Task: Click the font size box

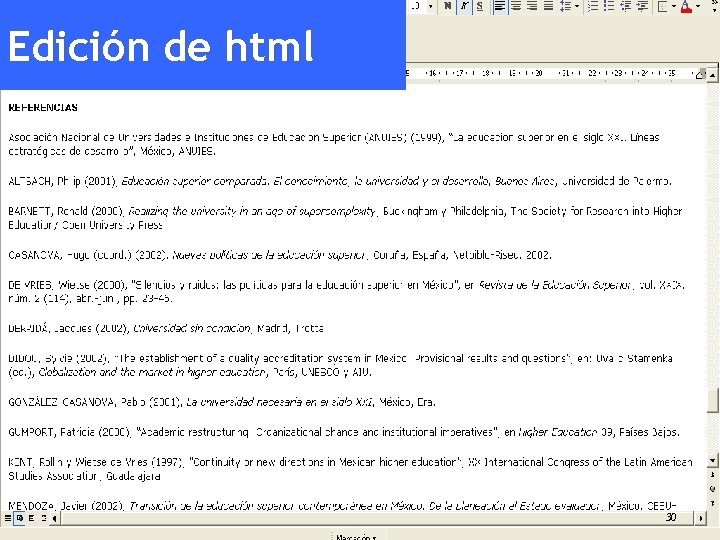Action: 416,6
